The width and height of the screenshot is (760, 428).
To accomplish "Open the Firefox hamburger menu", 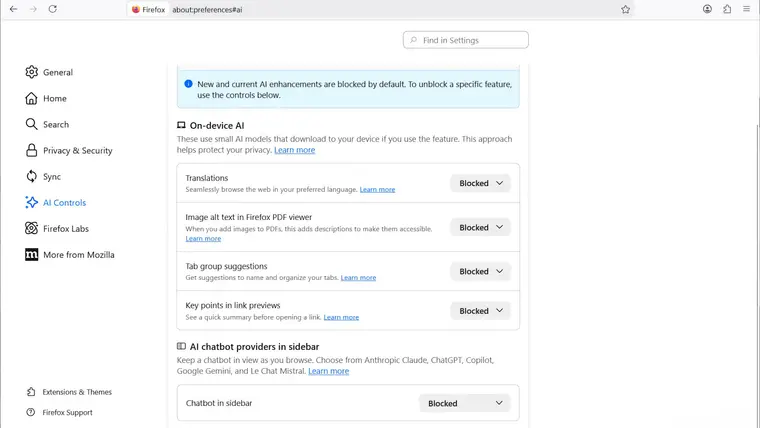I will [746, 9].
